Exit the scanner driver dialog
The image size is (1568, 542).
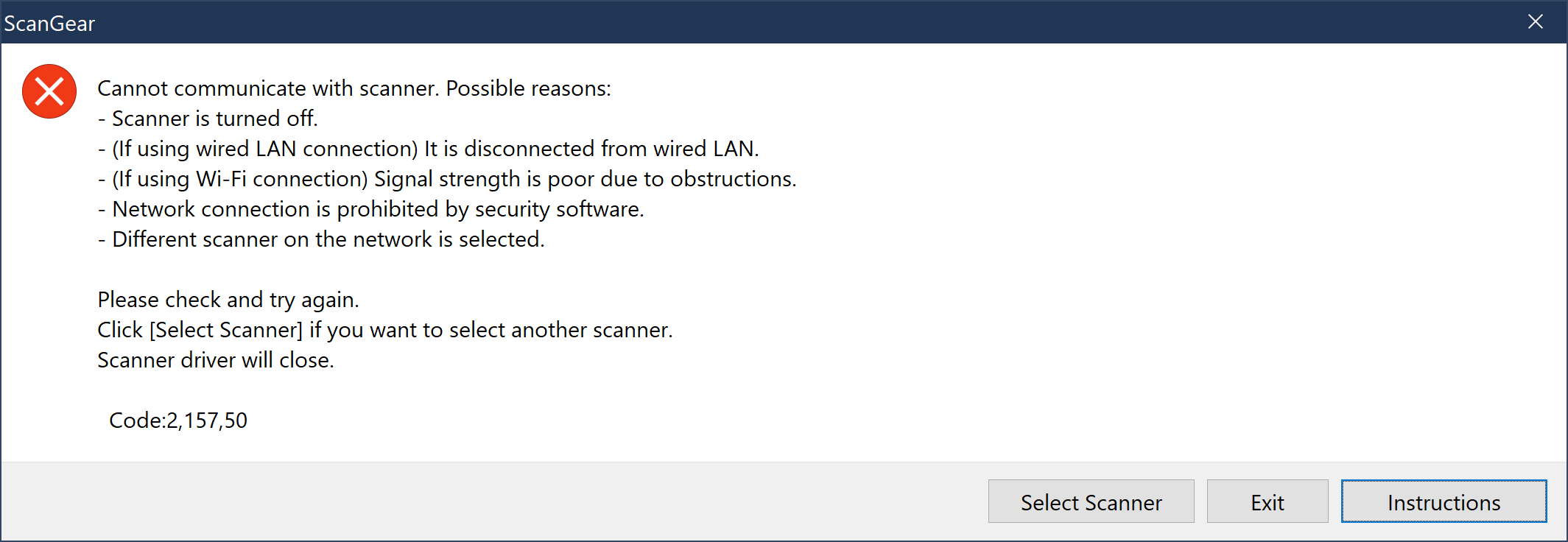pyautogui.click(x=1267, y=501)
